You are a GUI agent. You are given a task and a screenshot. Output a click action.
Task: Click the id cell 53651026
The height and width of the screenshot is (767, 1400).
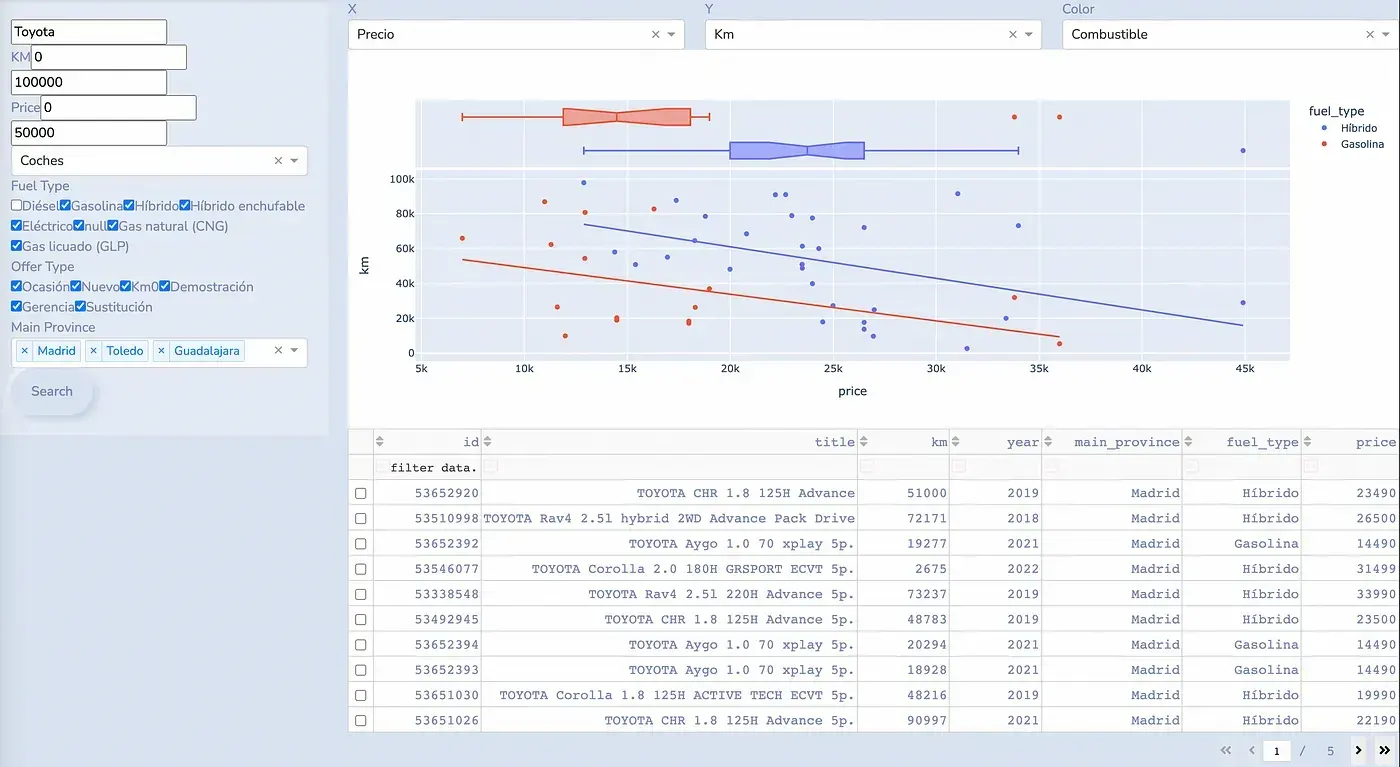427,720
